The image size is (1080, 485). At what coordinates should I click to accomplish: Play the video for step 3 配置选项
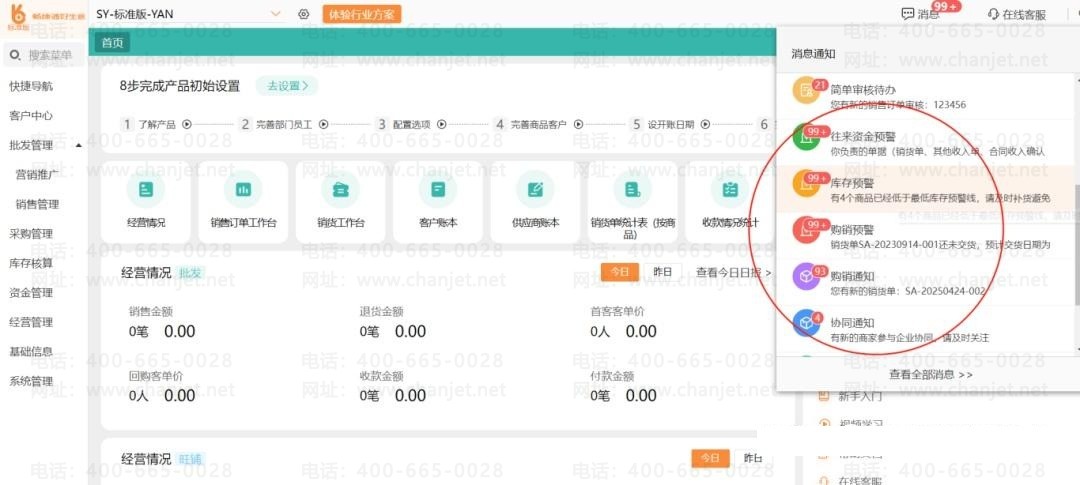click(442, 125)
